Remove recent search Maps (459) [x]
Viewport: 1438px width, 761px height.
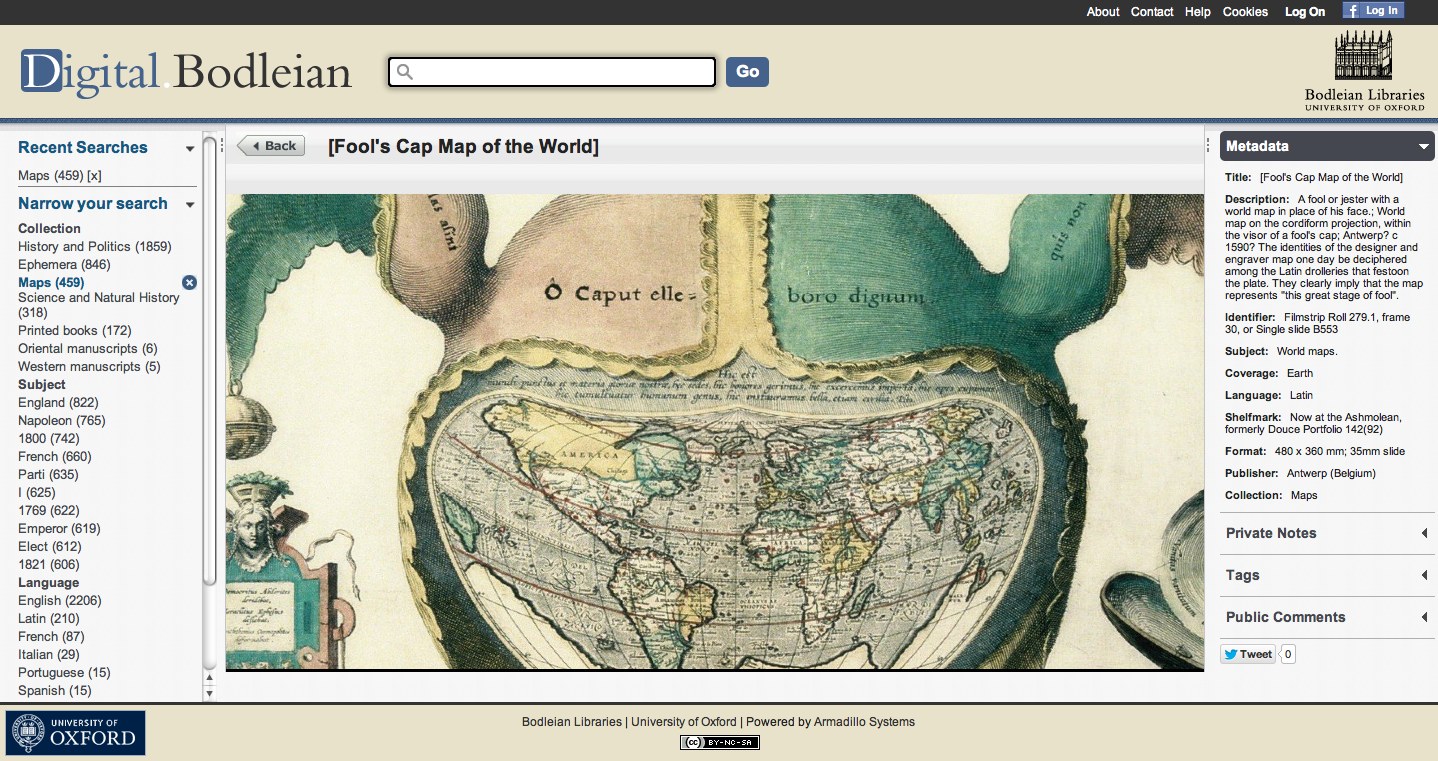pyautogui.click(x=94, y=176)
